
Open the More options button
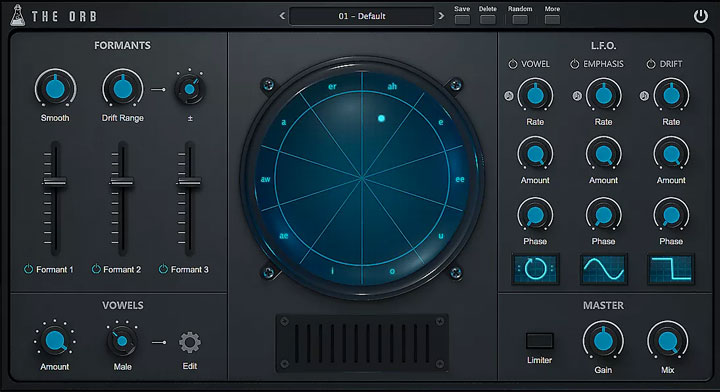[552, 19]
